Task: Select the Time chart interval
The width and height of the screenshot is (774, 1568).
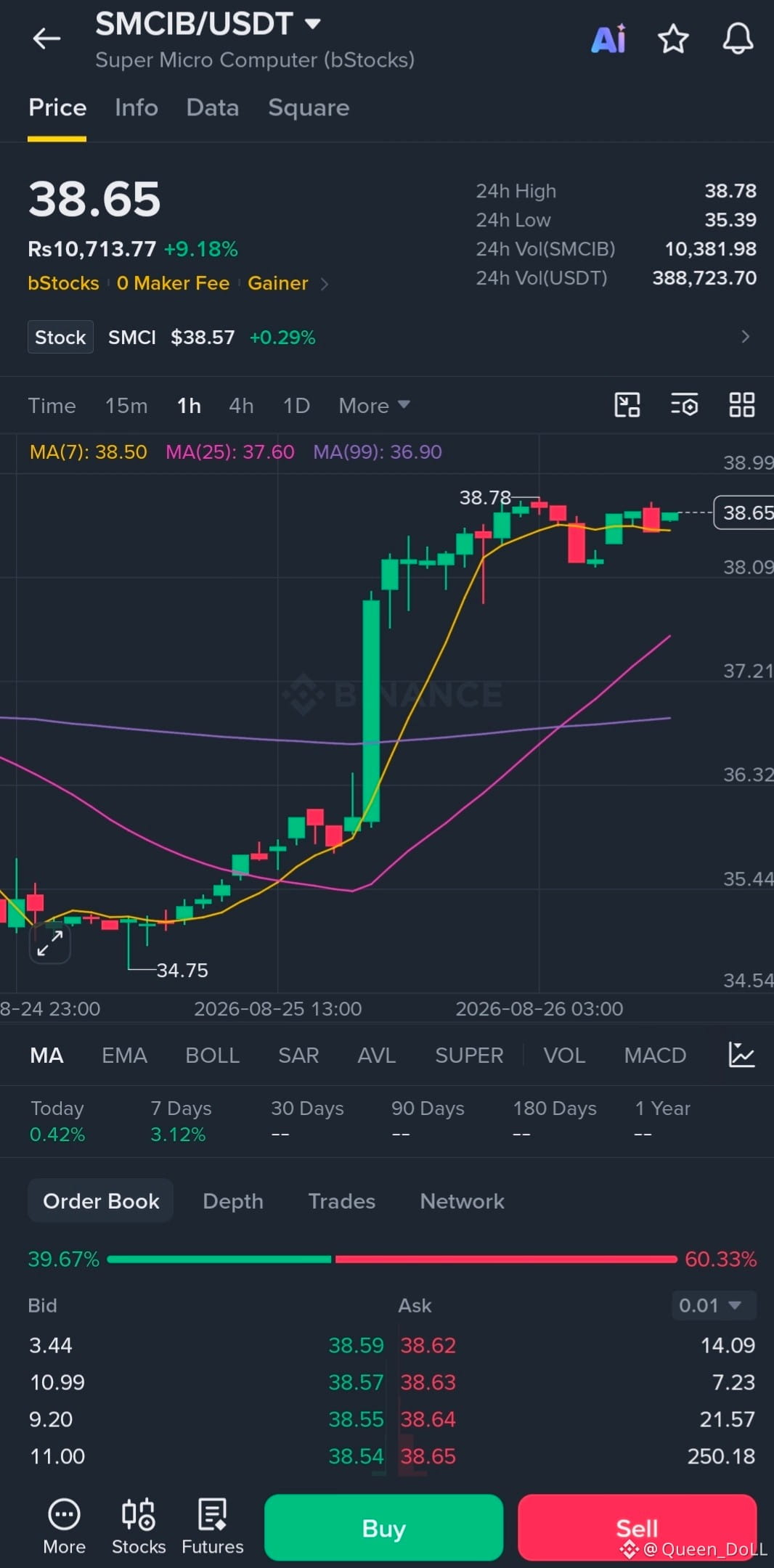Action: [x=52, y=405]
